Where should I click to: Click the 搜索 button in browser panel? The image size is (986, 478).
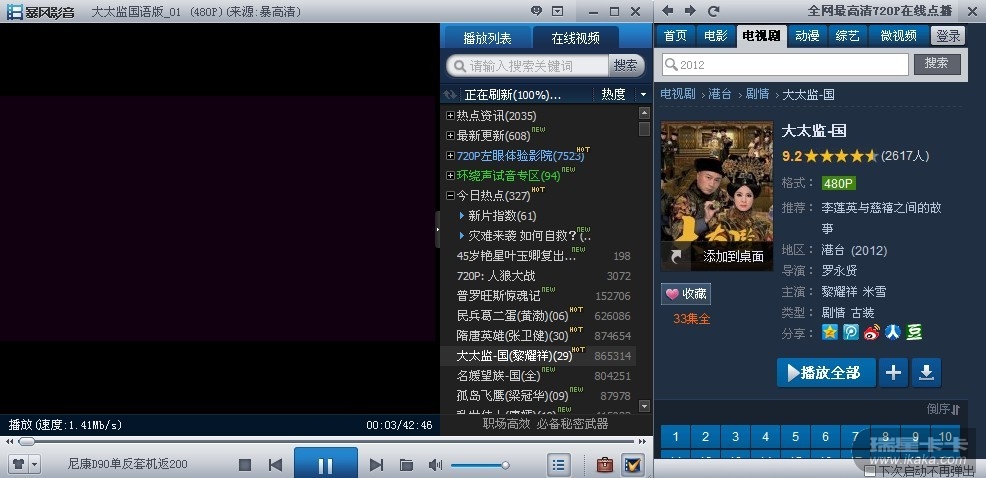[937, 64]
